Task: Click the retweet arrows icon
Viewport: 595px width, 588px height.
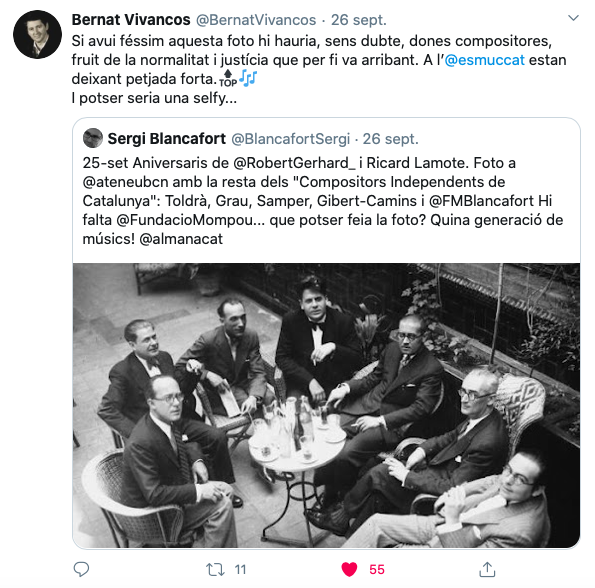Action: (215, 569)
